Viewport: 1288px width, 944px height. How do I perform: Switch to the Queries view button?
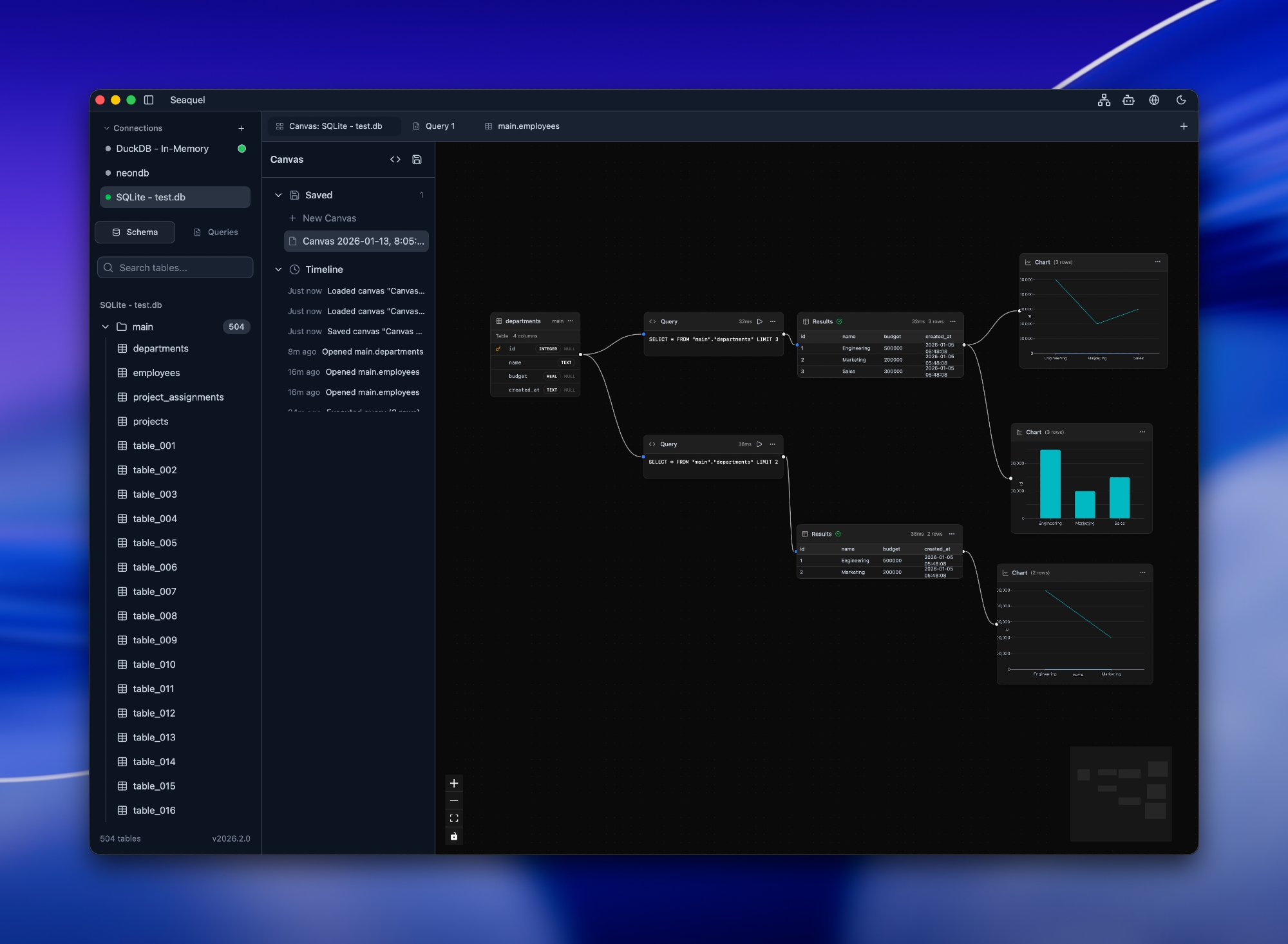point(216,232)
